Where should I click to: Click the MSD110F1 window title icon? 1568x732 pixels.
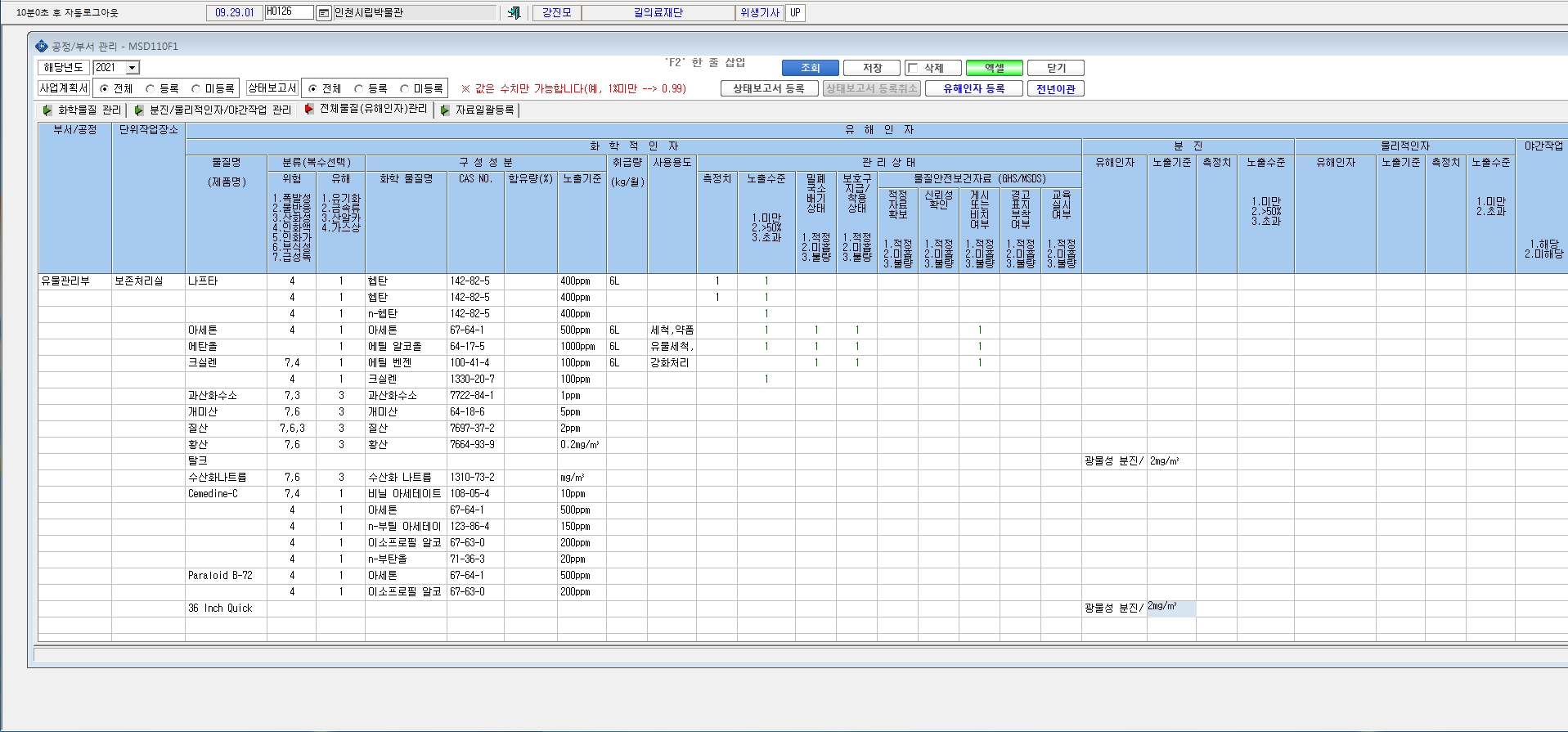point(42,47)
